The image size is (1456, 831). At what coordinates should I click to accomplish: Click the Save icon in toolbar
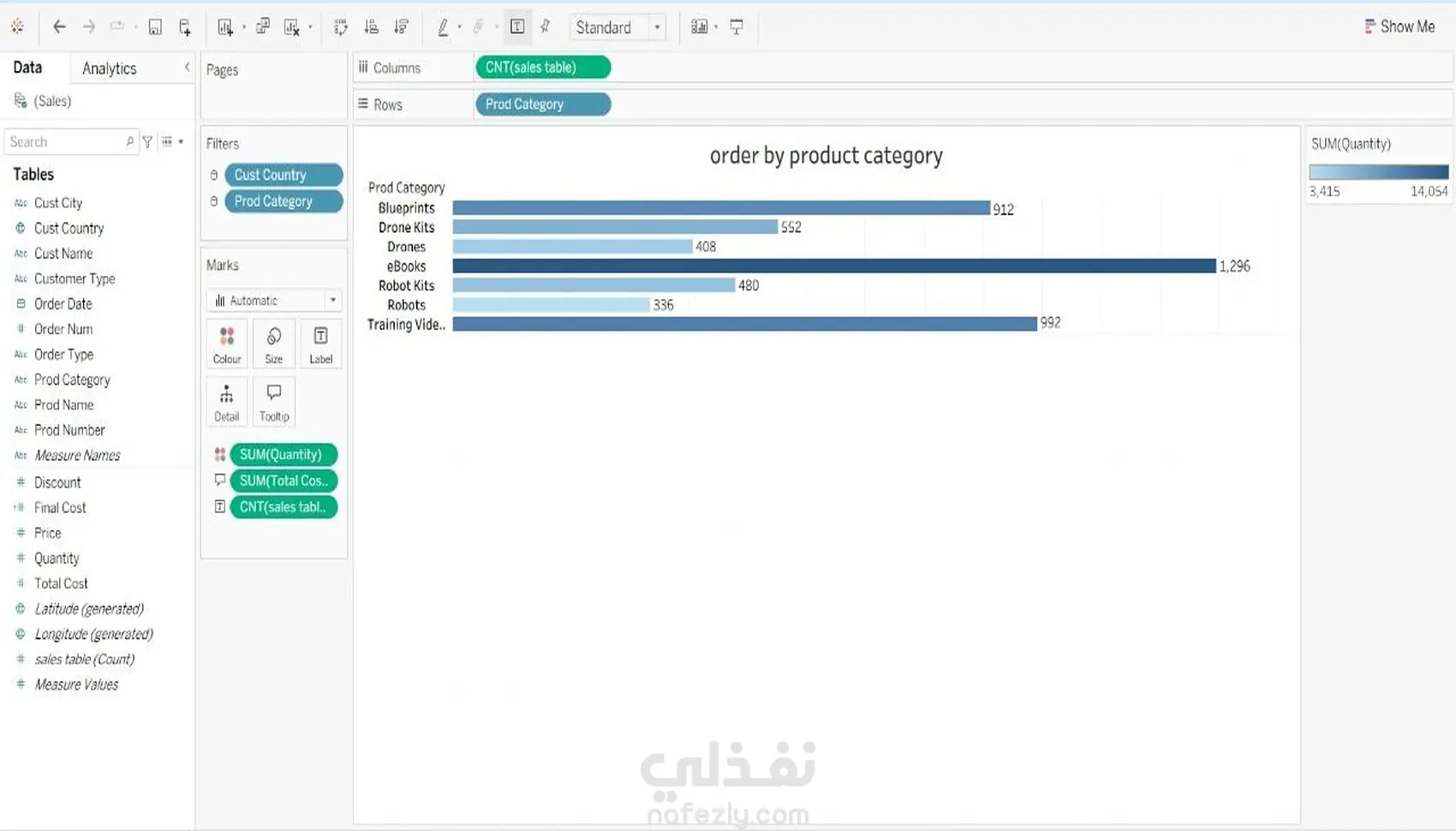pos(155,27)
